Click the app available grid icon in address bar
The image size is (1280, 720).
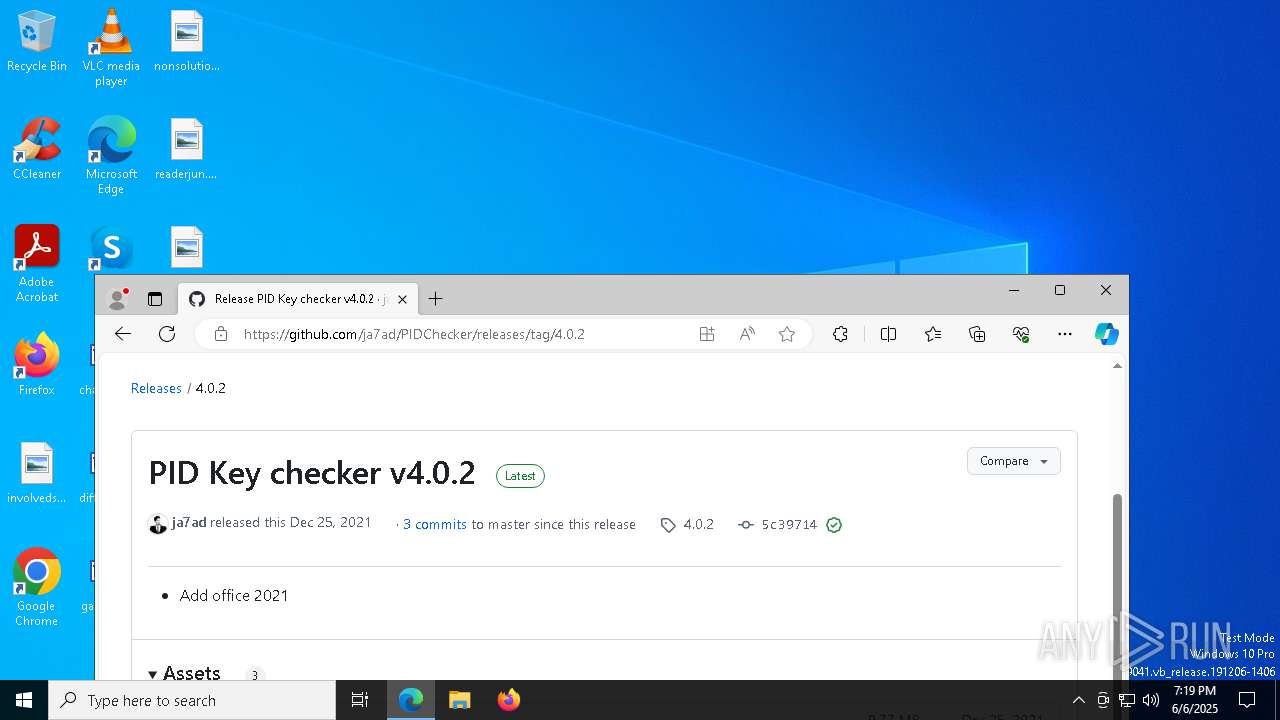707,334
